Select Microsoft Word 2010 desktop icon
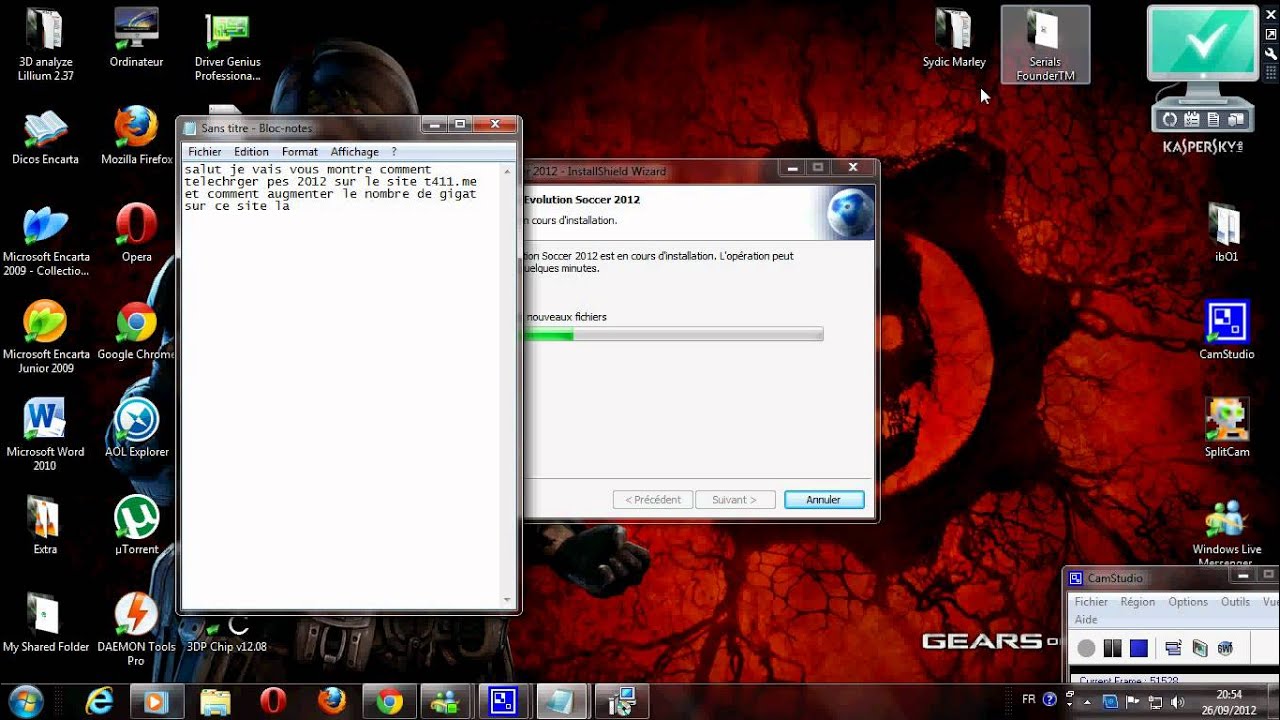 click(x=45, y=436)
